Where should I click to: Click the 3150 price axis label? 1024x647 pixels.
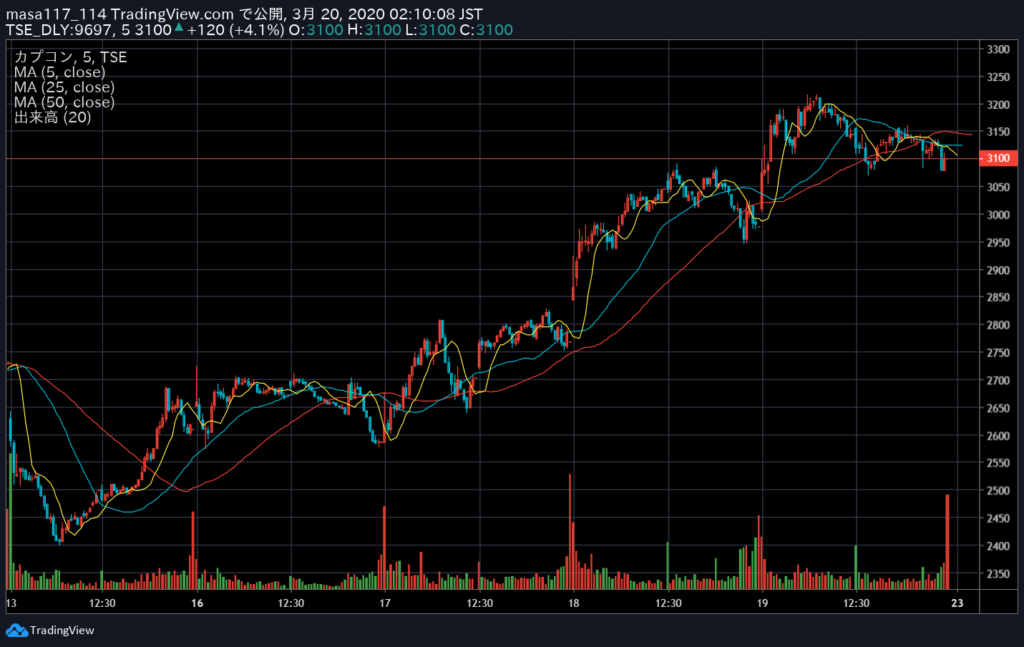(x=998, y=132)
